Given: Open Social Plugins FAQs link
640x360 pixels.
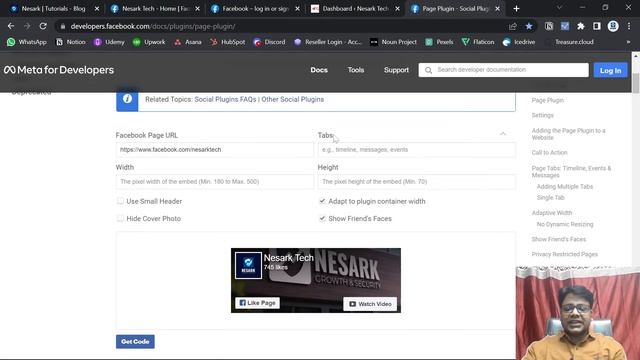Looking at the screenshot, I should click(x=225, y=100).
